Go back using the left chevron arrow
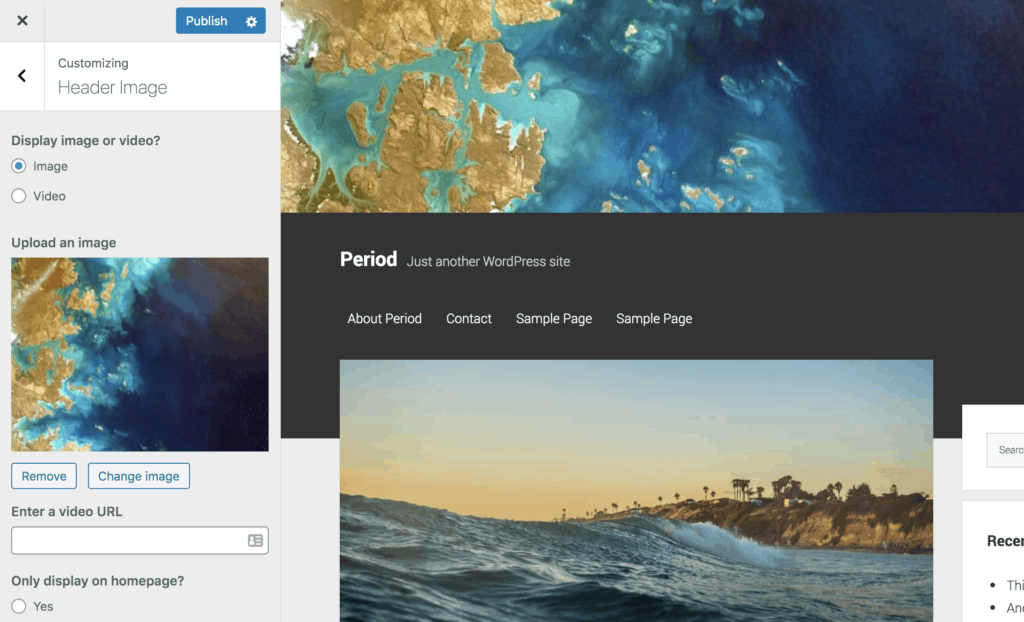The image size is (1024, 622). coord(22,76)
